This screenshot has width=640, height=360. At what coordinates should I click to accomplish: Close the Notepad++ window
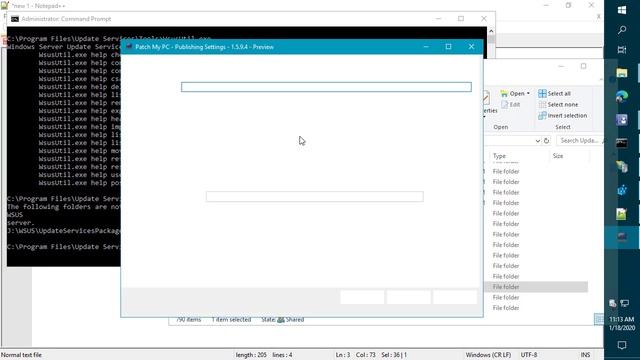[x=591, y=5]
